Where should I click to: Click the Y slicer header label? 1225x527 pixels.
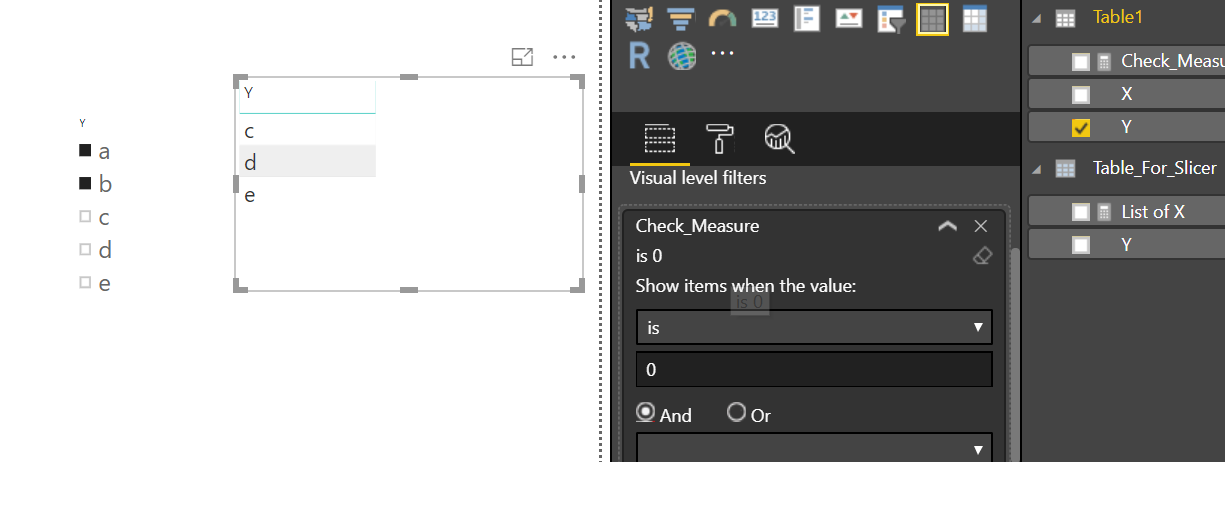coord(83,123)
